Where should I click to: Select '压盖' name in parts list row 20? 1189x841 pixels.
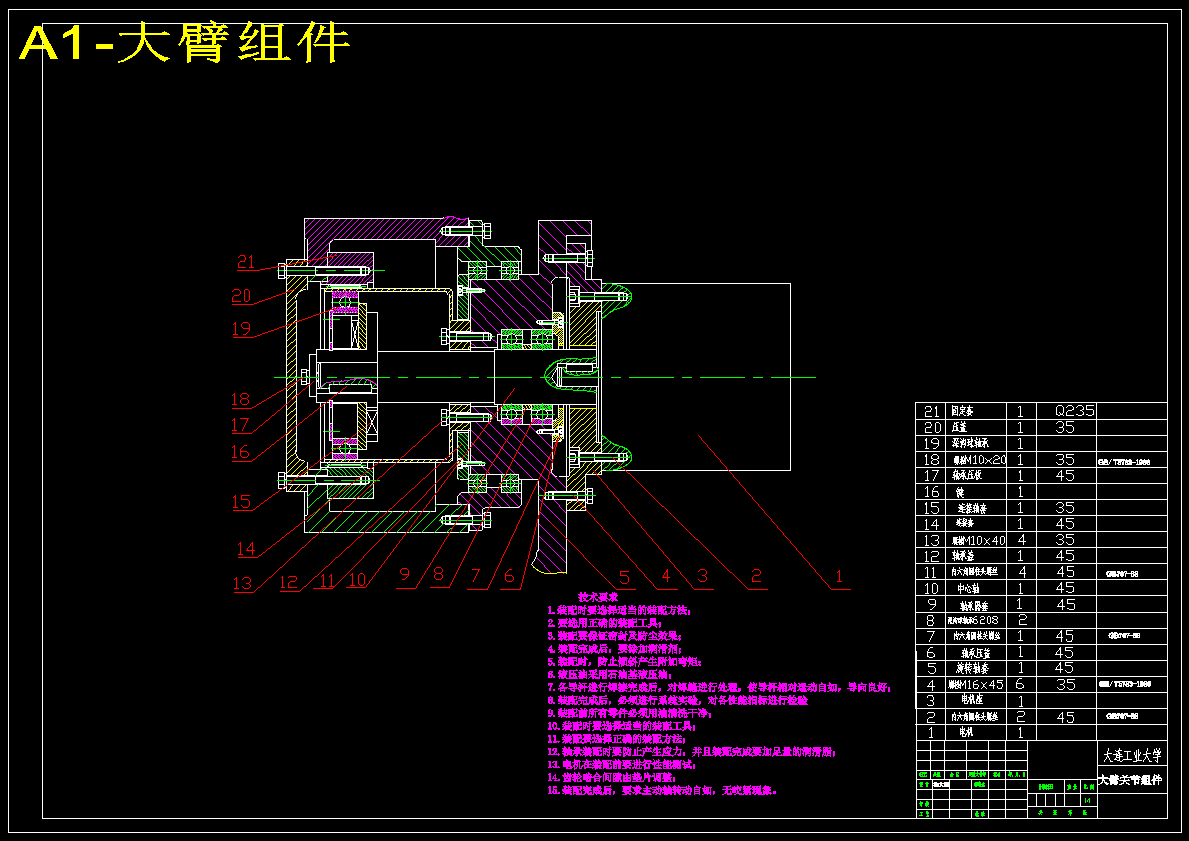[x=959, y=428]
